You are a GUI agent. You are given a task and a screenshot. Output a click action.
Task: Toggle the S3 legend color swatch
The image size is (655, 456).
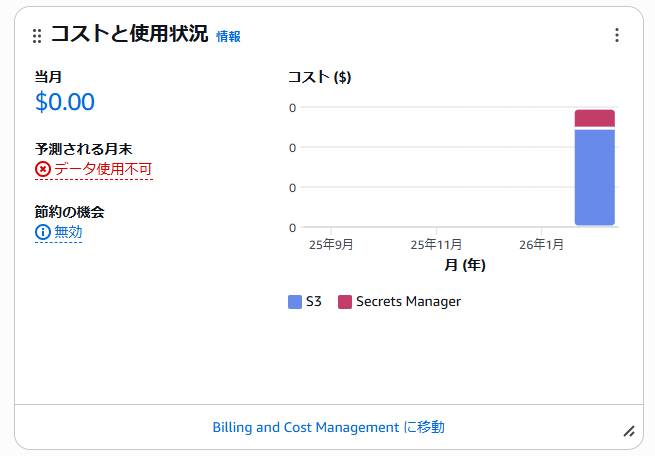pos(295,302)
